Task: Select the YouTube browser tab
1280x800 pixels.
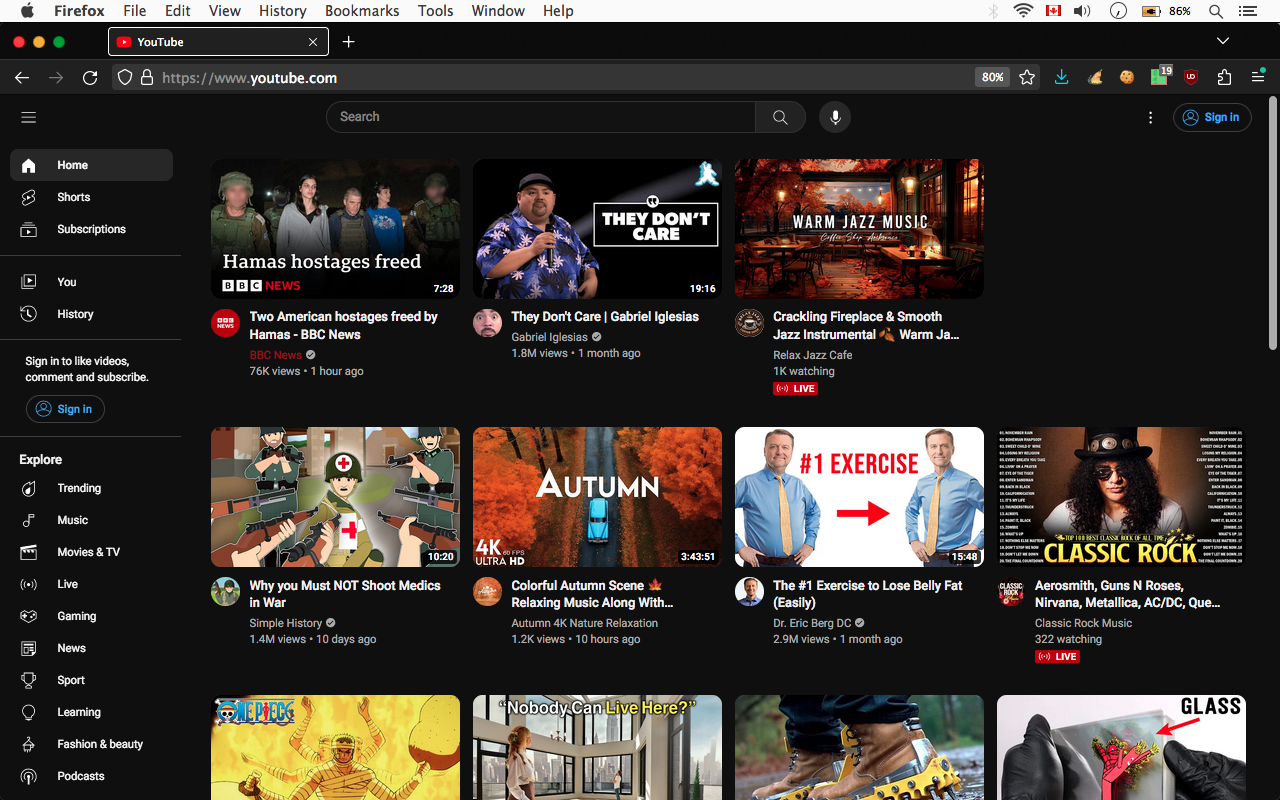Action: point(218,42)
